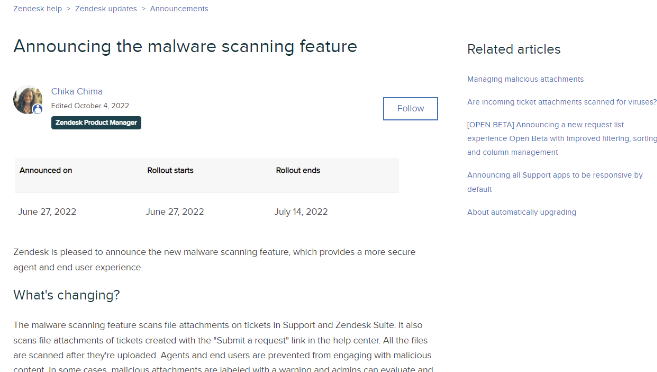Click the July 14, 2022 rollout end date
657x372 pixels.
coord(301,212)
